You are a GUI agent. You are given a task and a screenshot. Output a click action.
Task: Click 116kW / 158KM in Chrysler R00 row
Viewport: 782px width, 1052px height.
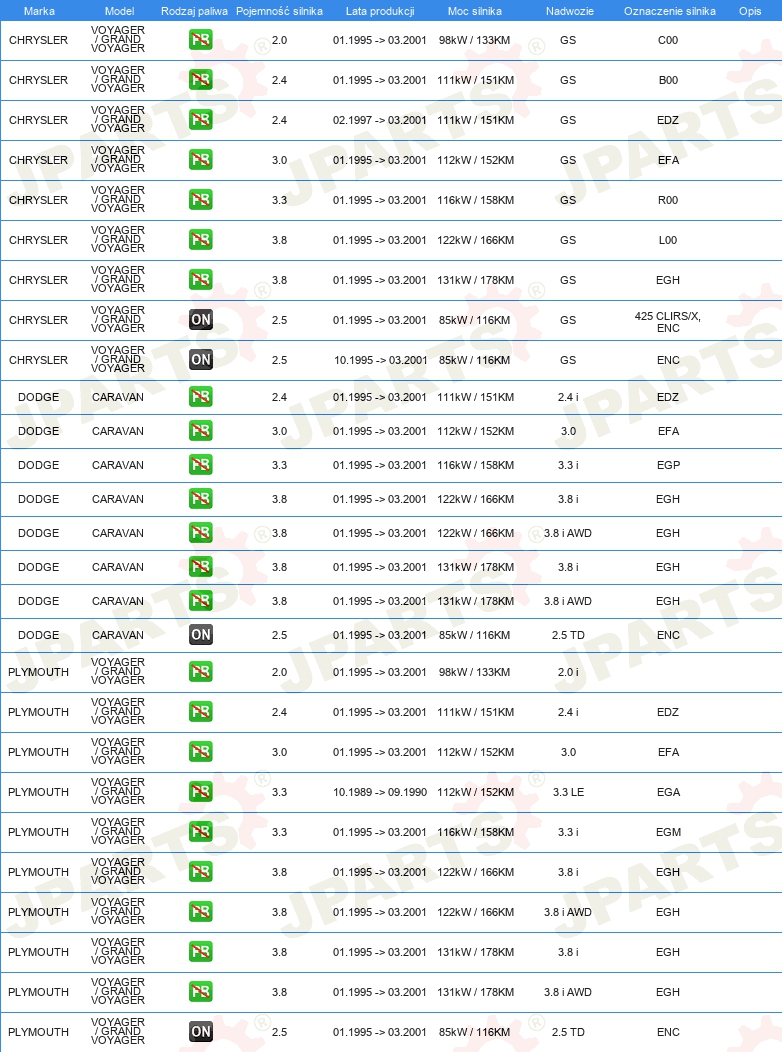(x=476, y=200)
